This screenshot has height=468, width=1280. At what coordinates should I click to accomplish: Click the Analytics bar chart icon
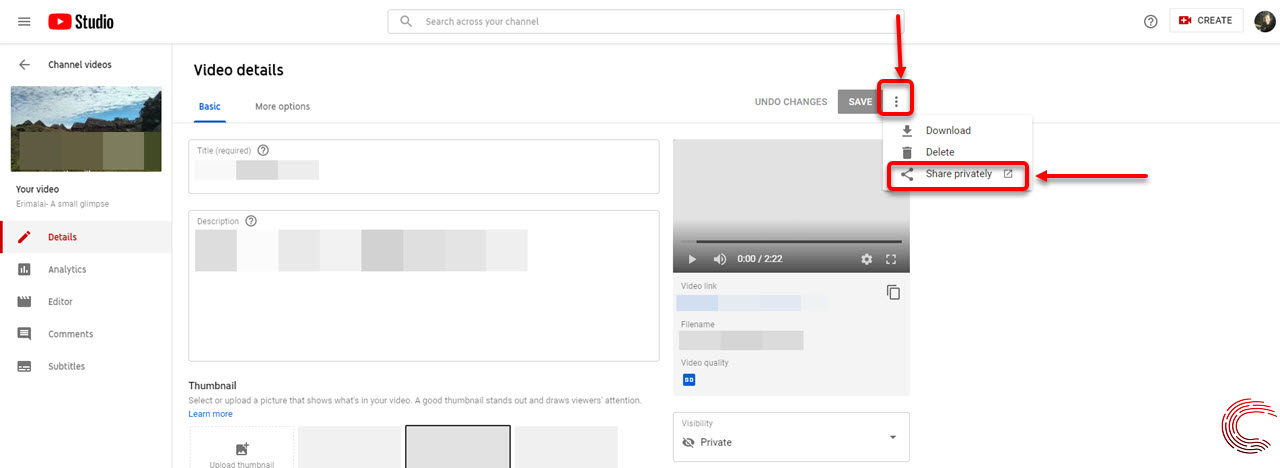pyautogui.click(x=24, y=269)
